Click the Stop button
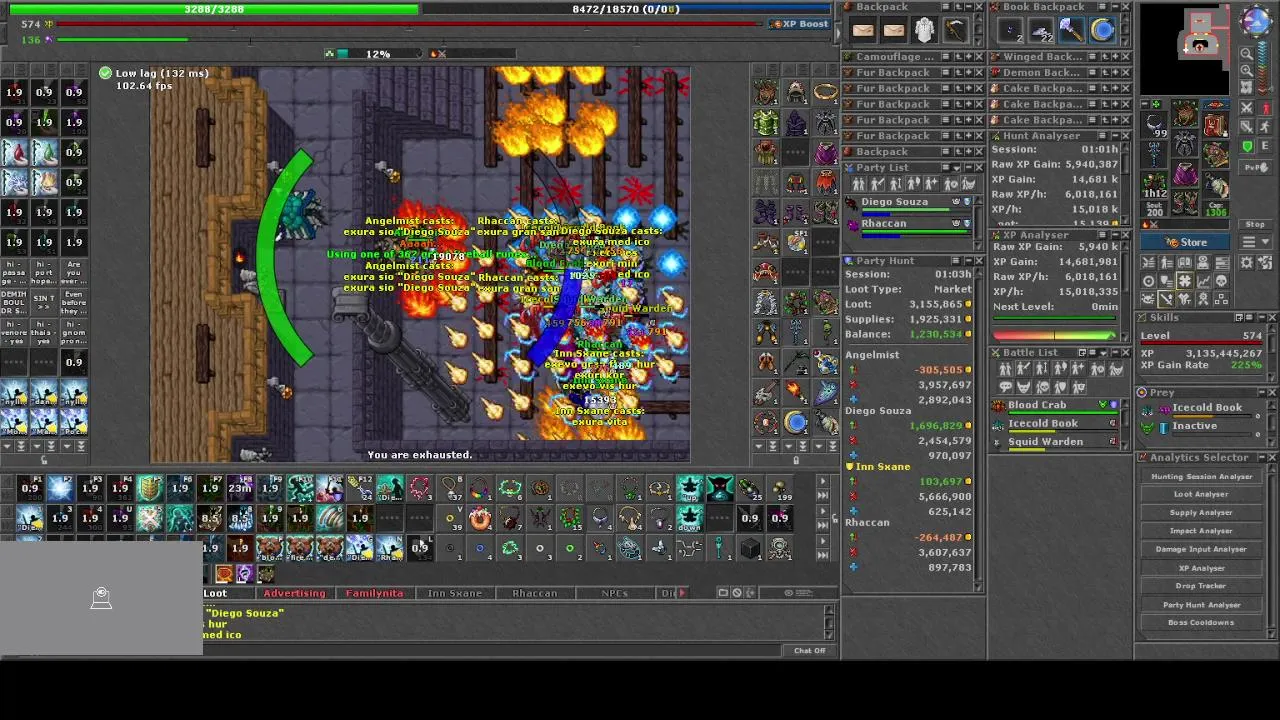Viewport: 1280px width, 720px height. click(1255, 224)
